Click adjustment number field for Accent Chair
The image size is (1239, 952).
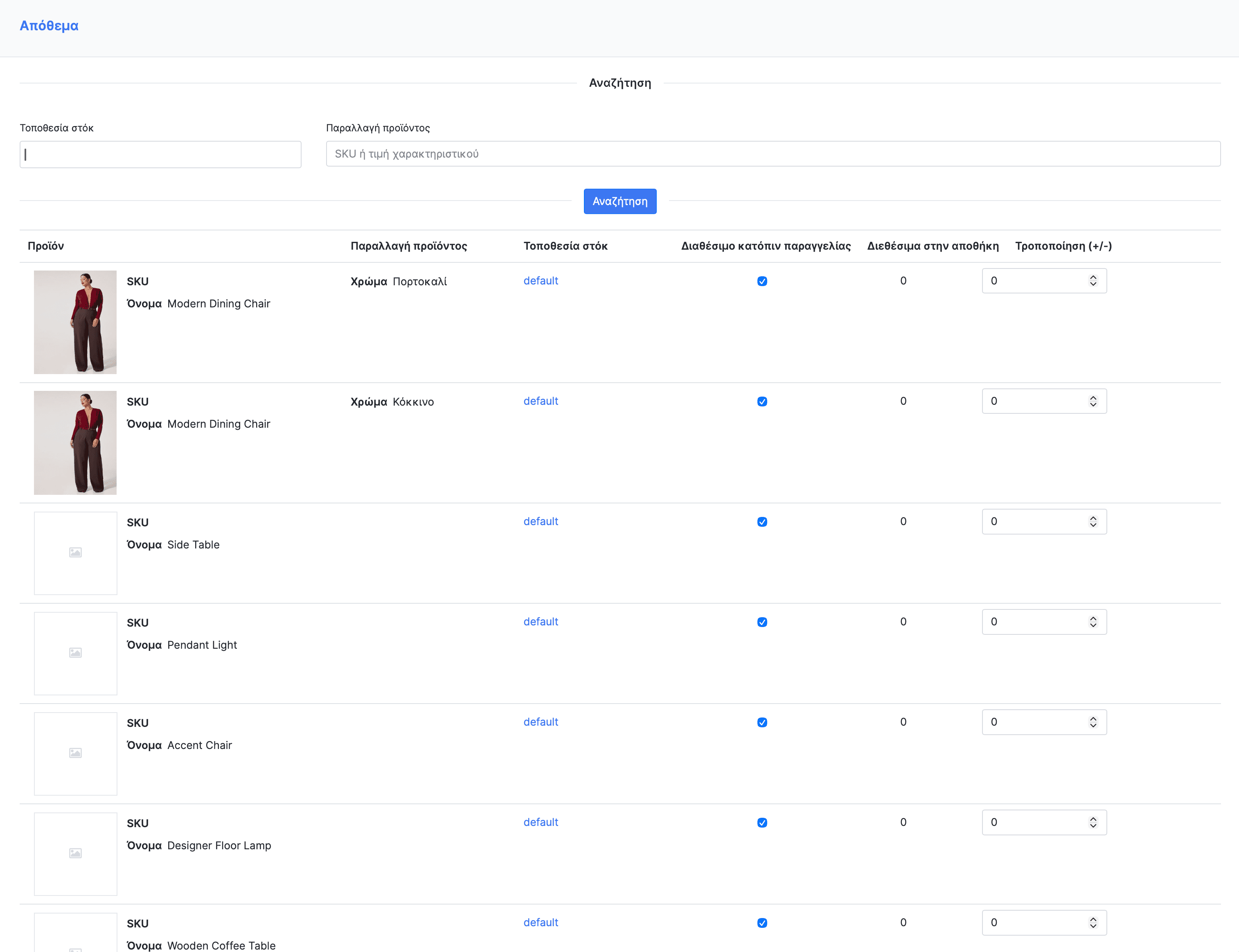pyautogui.click(x=1031, y=722)
